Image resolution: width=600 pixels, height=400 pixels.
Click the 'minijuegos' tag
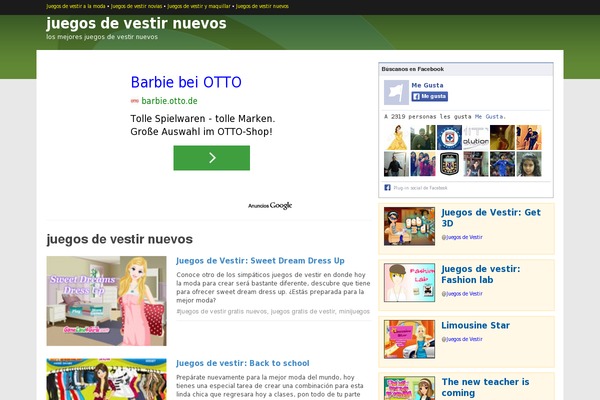click(354, 312)
